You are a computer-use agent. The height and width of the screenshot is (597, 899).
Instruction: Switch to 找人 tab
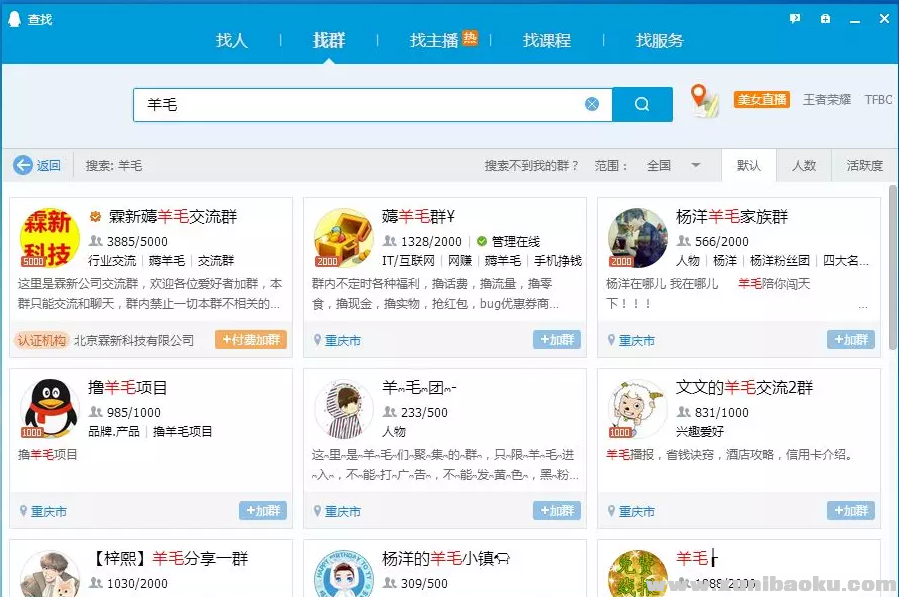pos(231,40)
